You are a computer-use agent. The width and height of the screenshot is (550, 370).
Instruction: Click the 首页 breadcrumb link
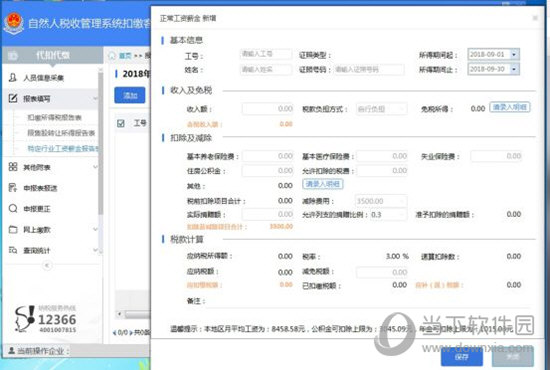click(x=125, y=55)
